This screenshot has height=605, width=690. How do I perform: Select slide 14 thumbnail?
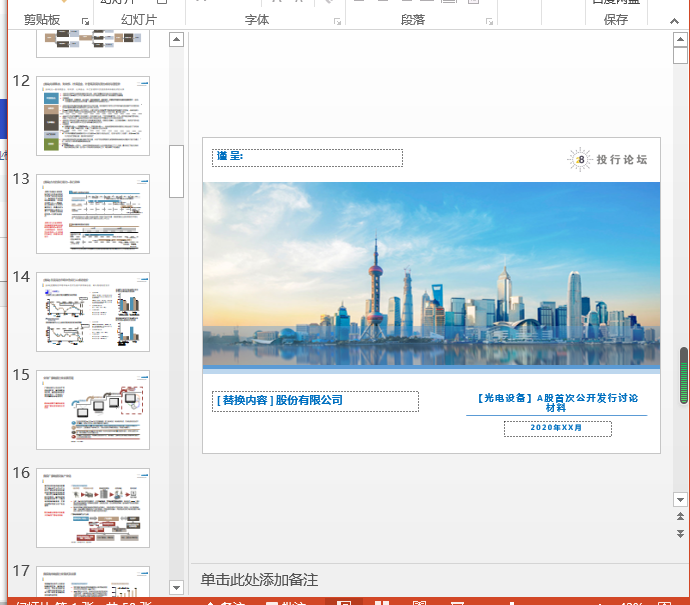pos(93,310)
